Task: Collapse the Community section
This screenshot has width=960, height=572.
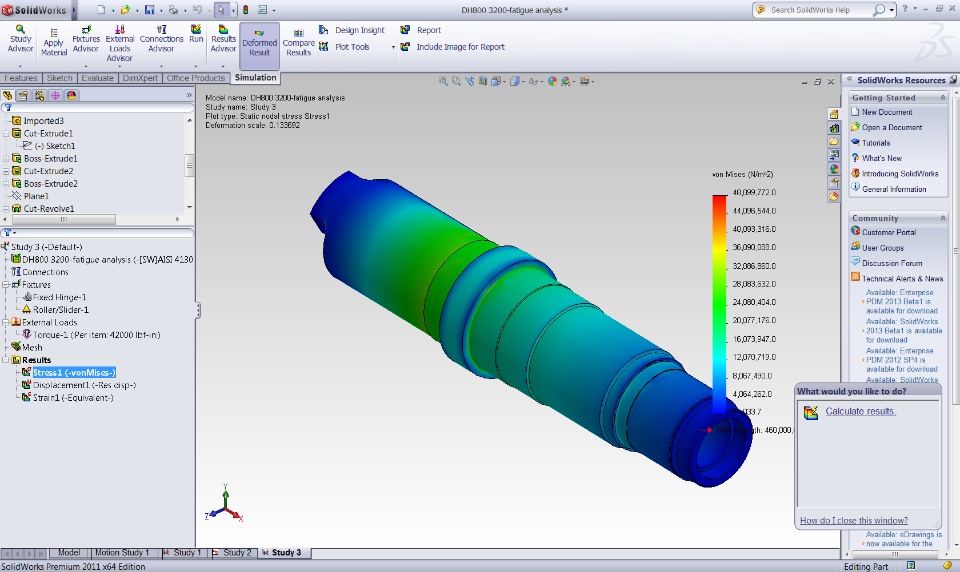Action: click(x=942, y=218)
